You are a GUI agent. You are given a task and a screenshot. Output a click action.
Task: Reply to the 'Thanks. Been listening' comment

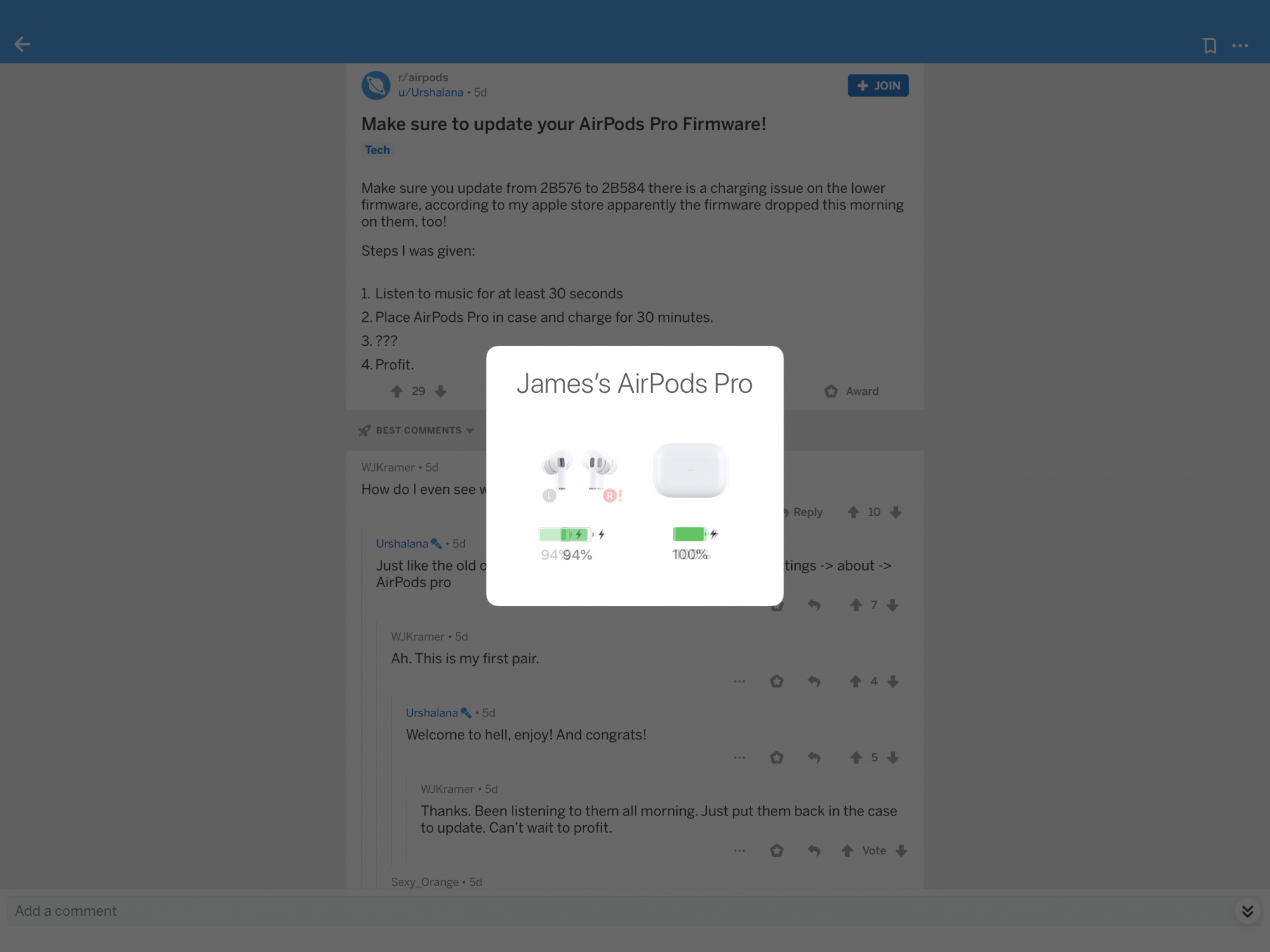pos(814,851)
